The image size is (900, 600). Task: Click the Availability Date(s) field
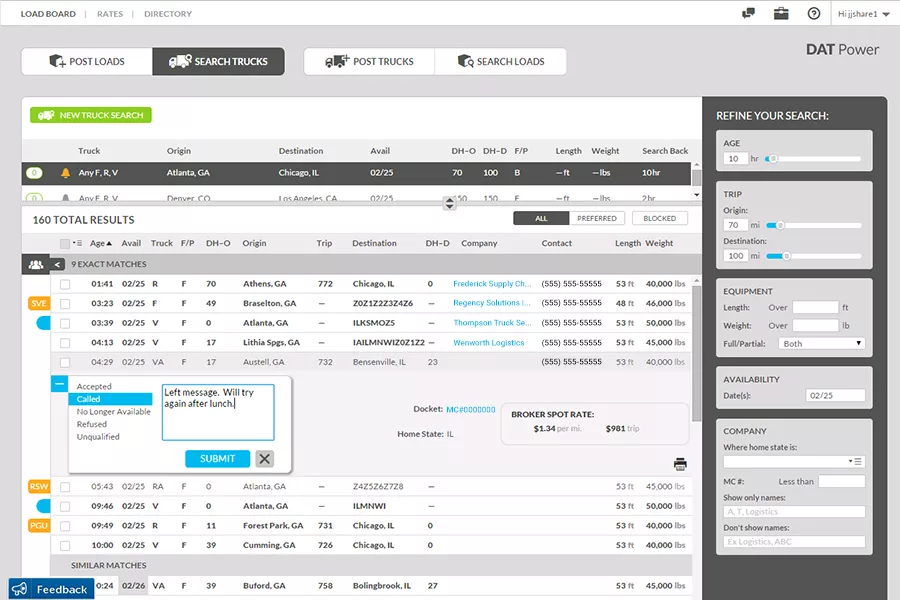[835, 396]
